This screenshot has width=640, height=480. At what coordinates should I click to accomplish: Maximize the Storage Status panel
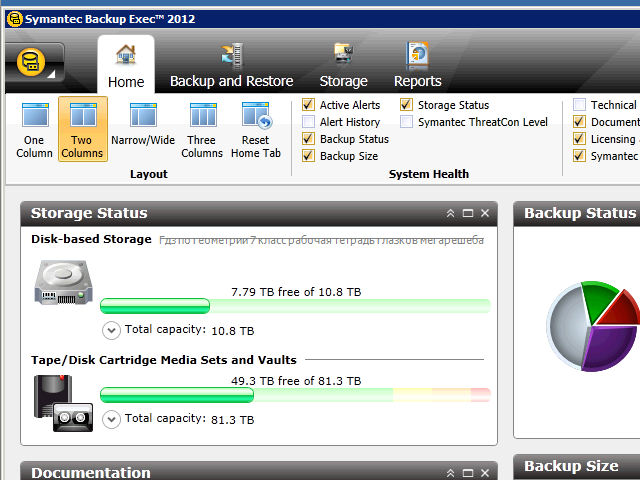468,213
